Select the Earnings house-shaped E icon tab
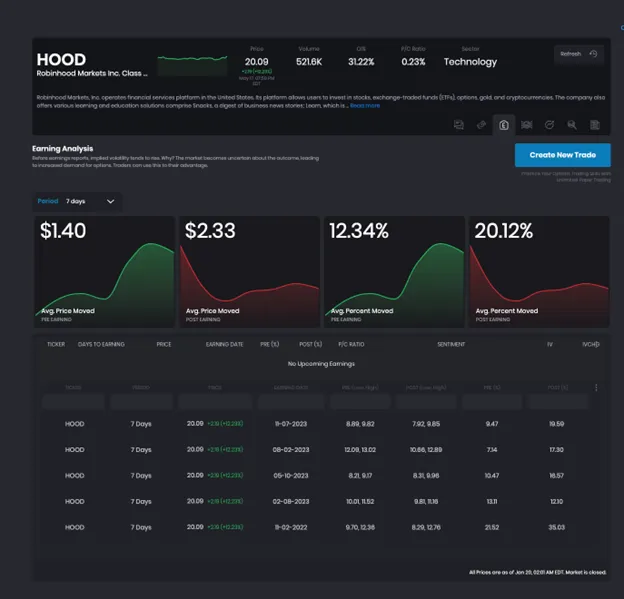This screenshot has width=624, height=599. 504,125
